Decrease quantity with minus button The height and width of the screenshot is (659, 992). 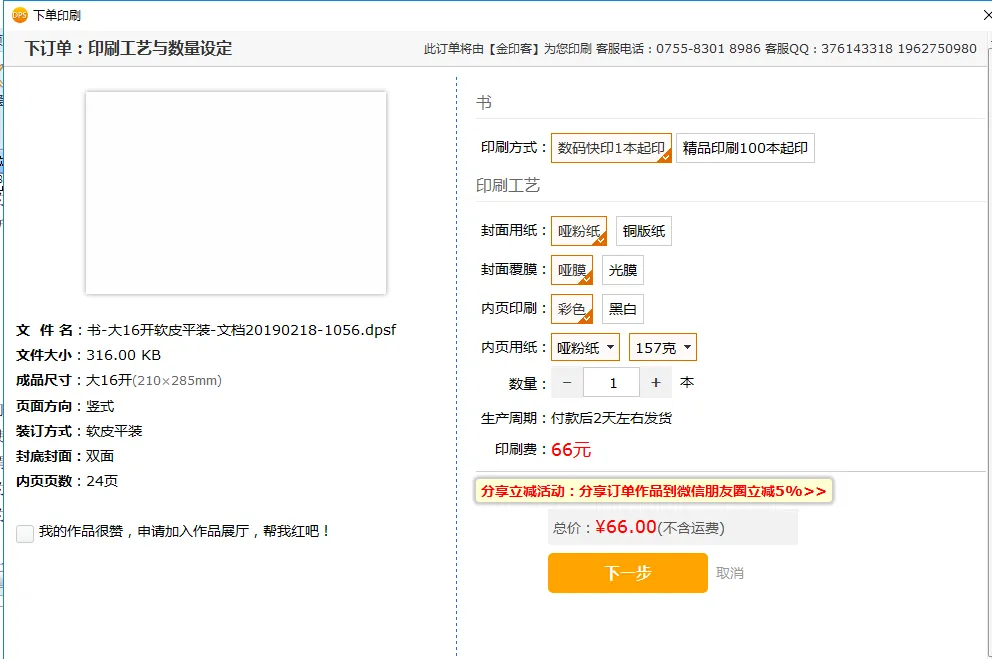tap(567, 383)
